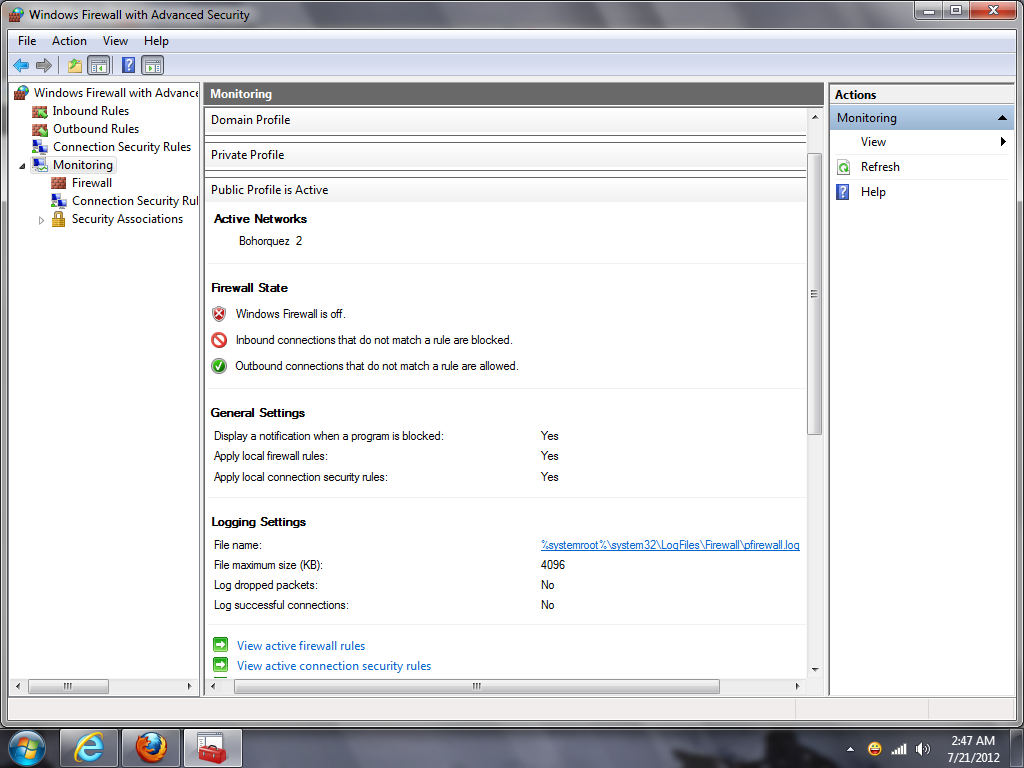
Task: Click Refresh in the Actions pane
Action: coord(879,167)
